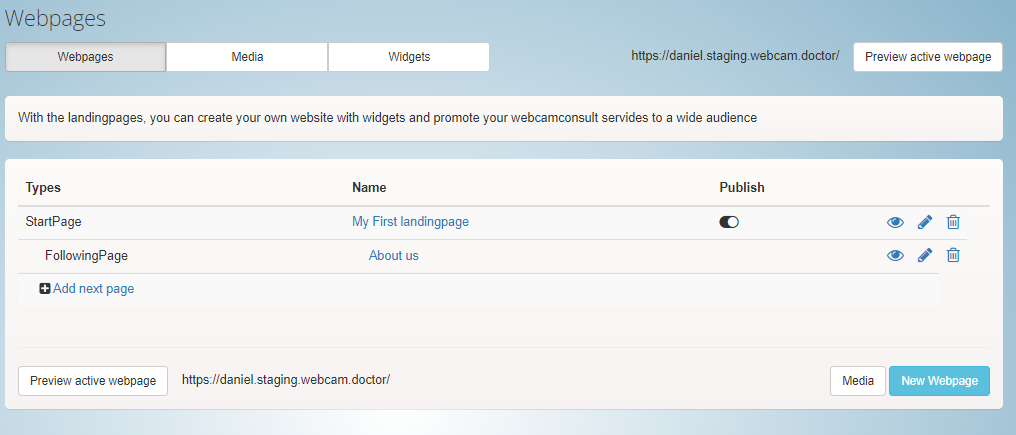Preview My First landingpage via eye icon

[895, 222]
